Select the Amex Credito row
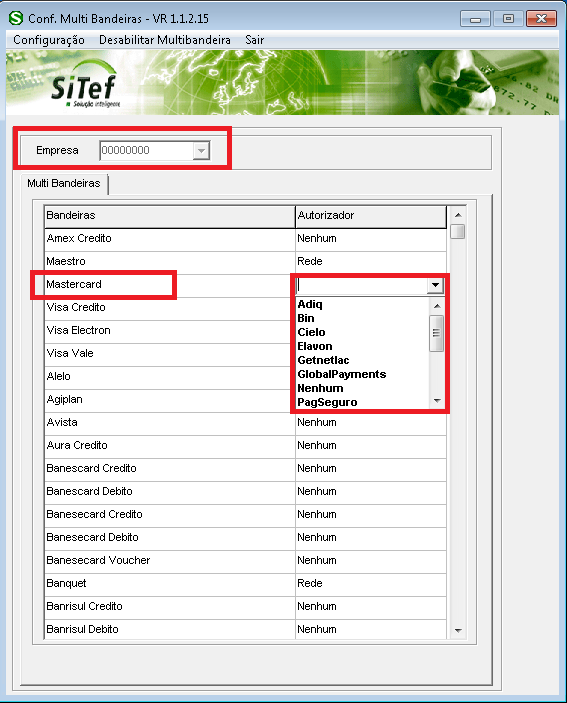This screenshot has height=703, width=567. pyautogui.click(x=169, y=239)
